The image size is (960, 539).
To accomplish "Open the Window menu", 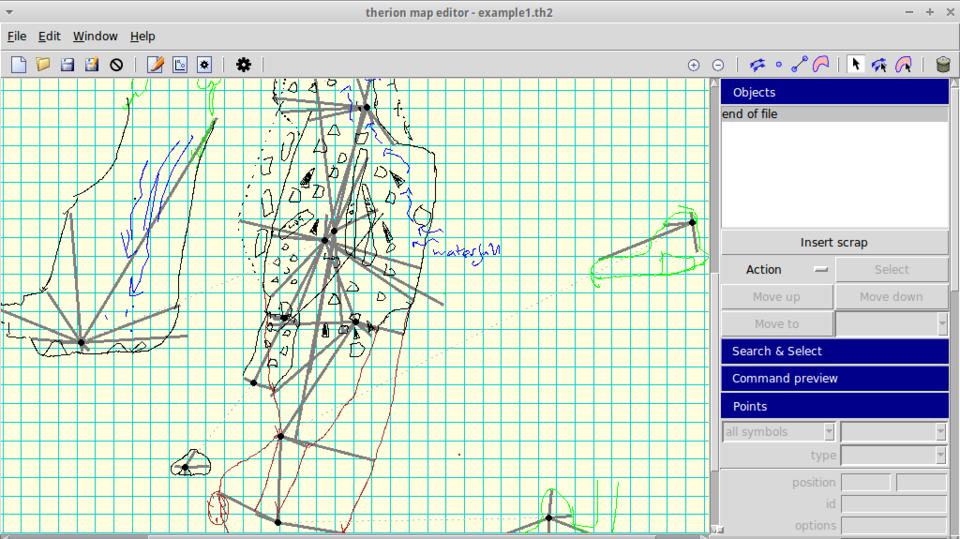I will point(95,36).
